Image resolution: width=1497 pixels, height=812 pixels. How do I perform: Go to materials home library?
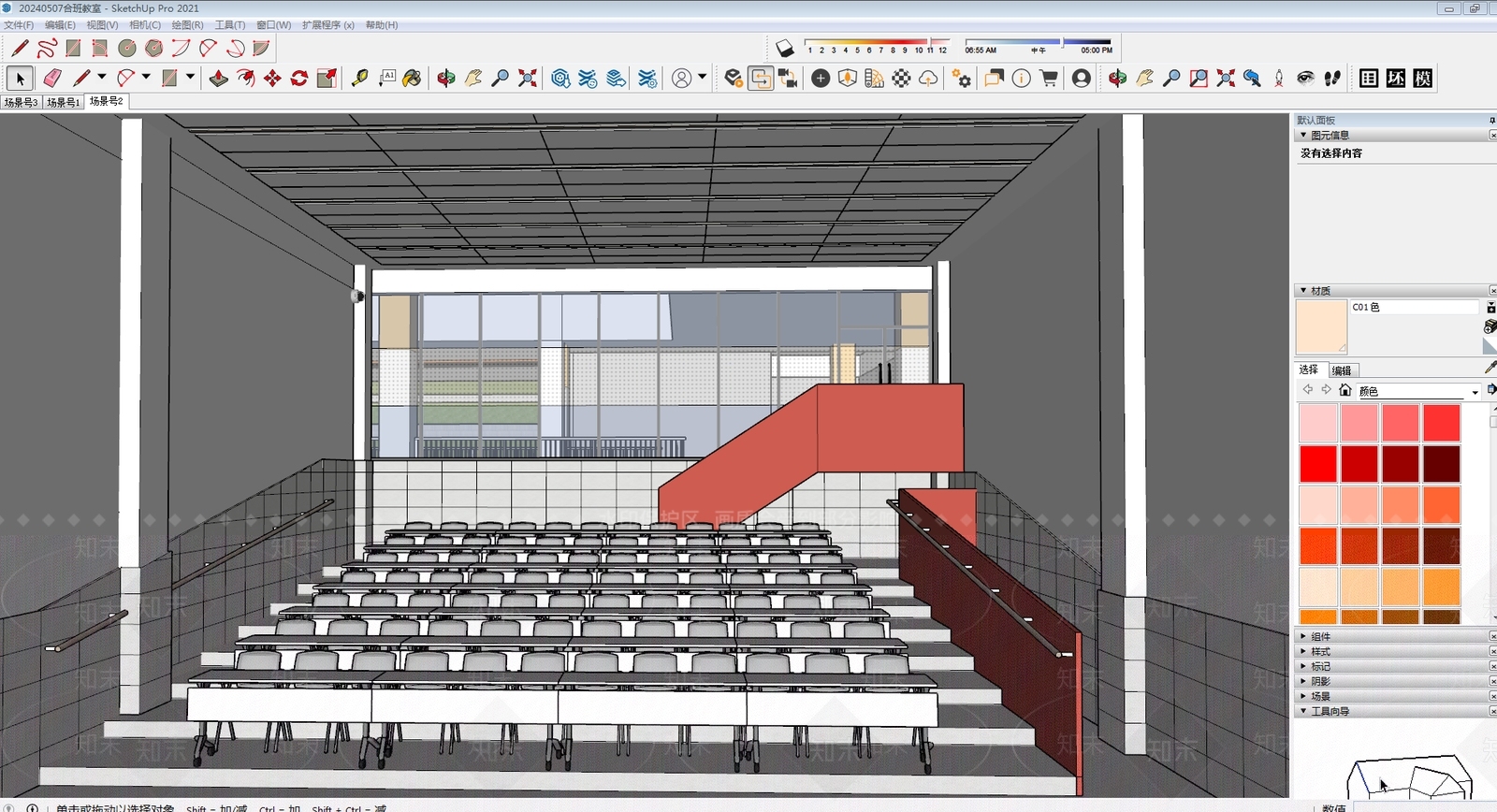1344,390
